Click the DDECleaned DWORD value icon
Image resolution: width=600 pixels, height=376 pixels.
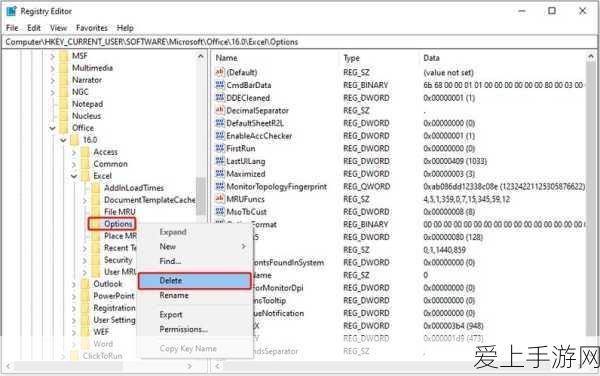pos(220,97)
